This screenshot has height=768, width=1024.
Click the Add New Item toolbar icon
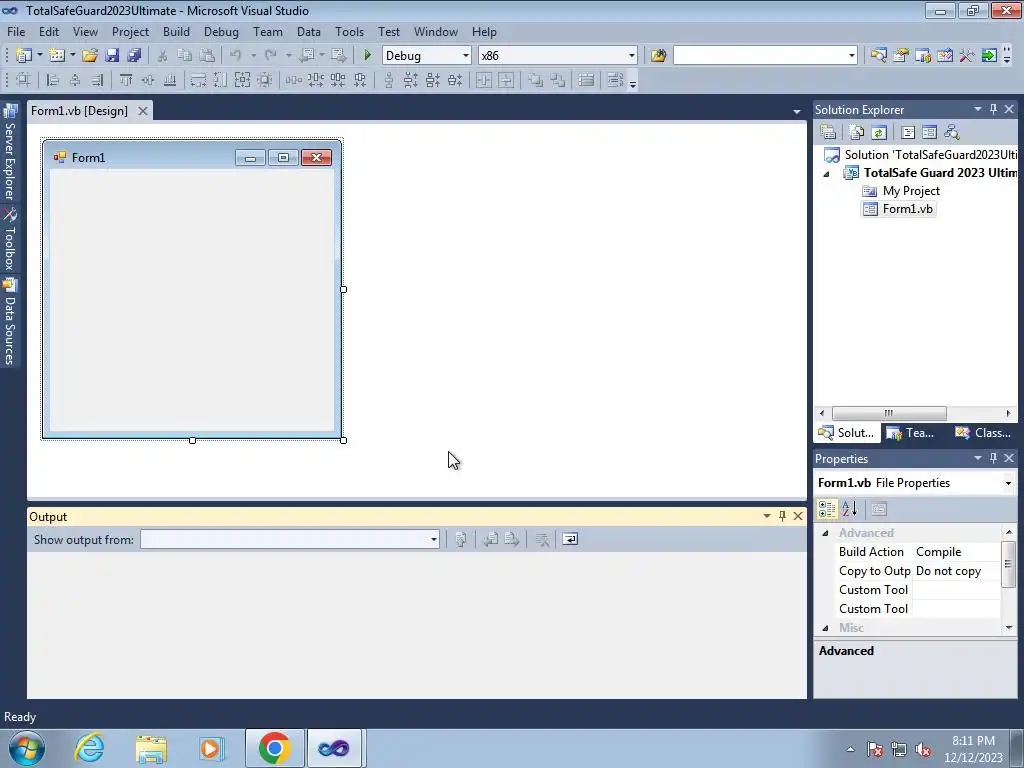point(57,56)
